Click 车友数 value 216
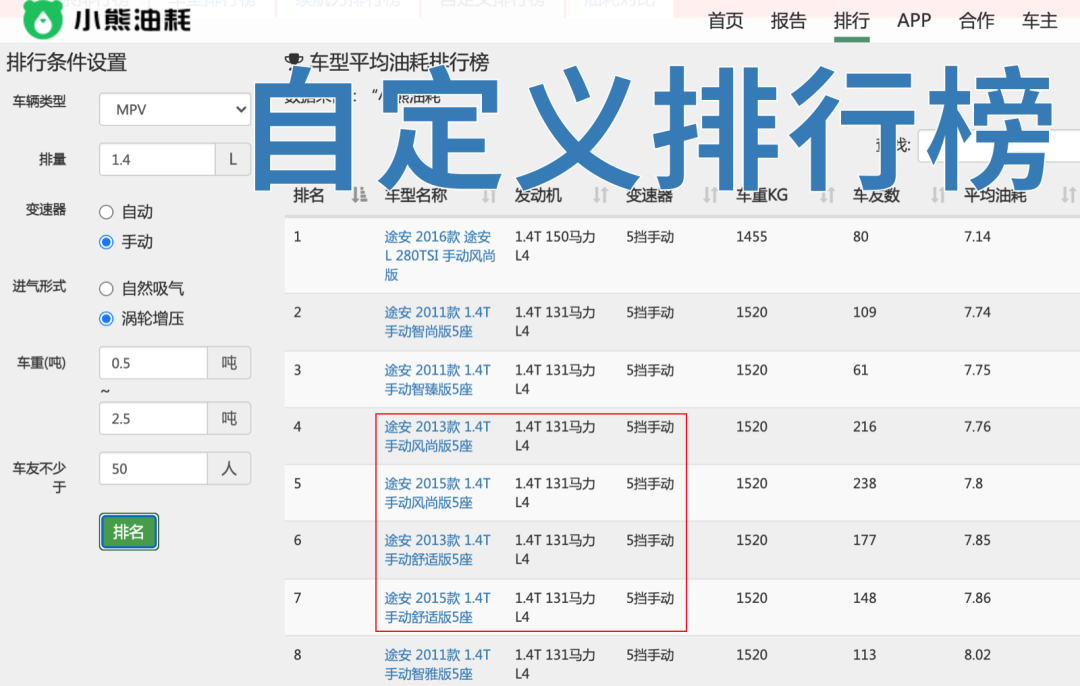Screen dimensions: 1080x686 [864, 427]
